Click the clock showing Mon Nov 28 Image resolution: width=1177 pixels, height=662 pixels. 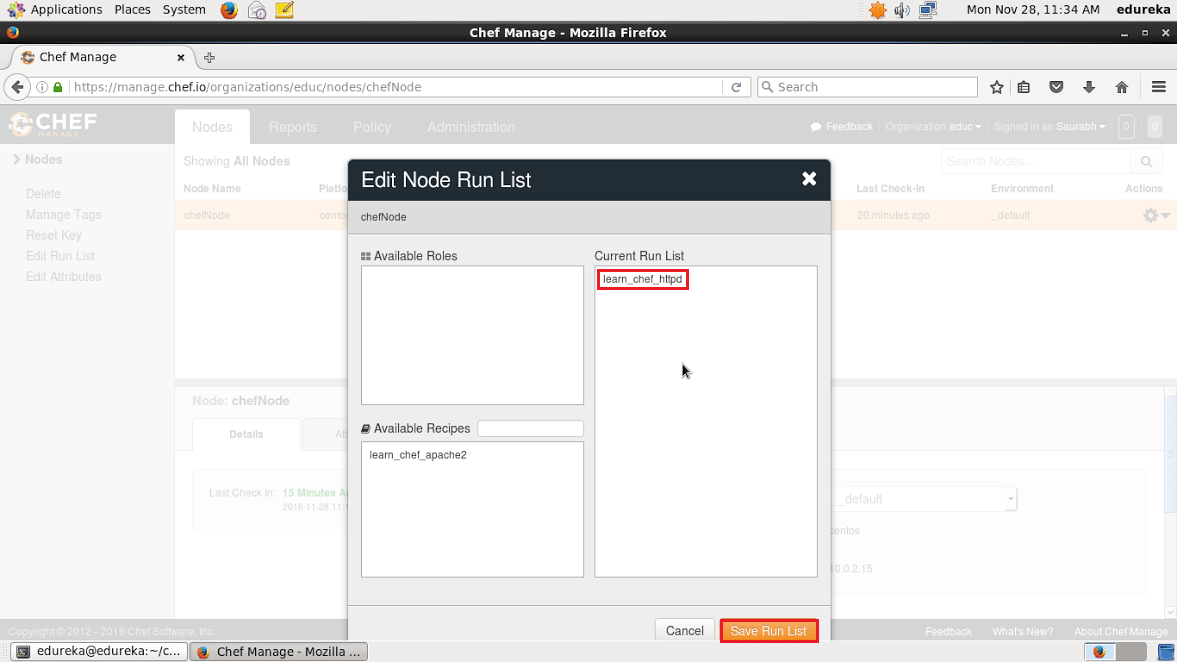click(1033, 10)
